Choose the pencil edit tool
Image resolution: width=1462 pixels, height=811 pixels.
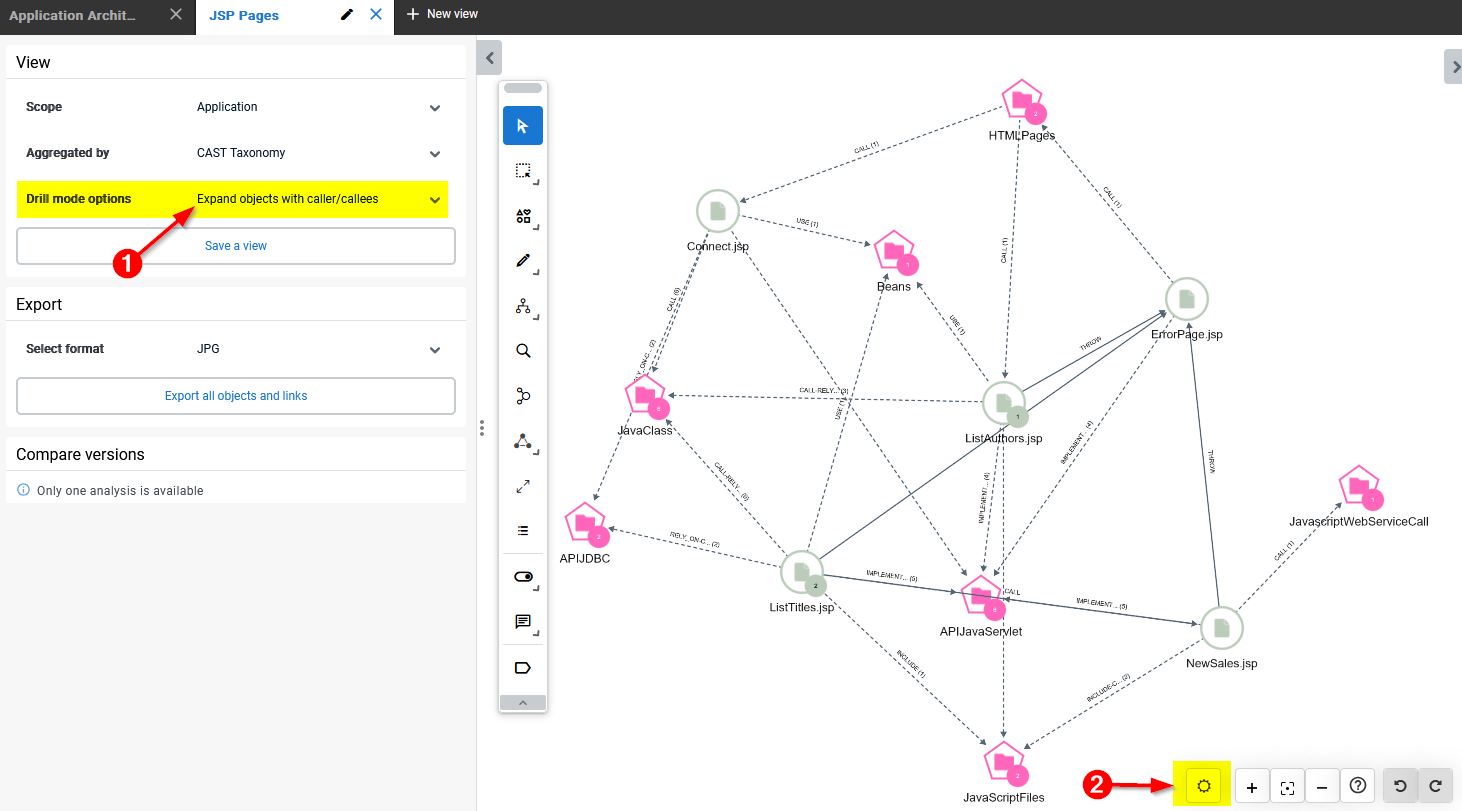click(523, 261)
